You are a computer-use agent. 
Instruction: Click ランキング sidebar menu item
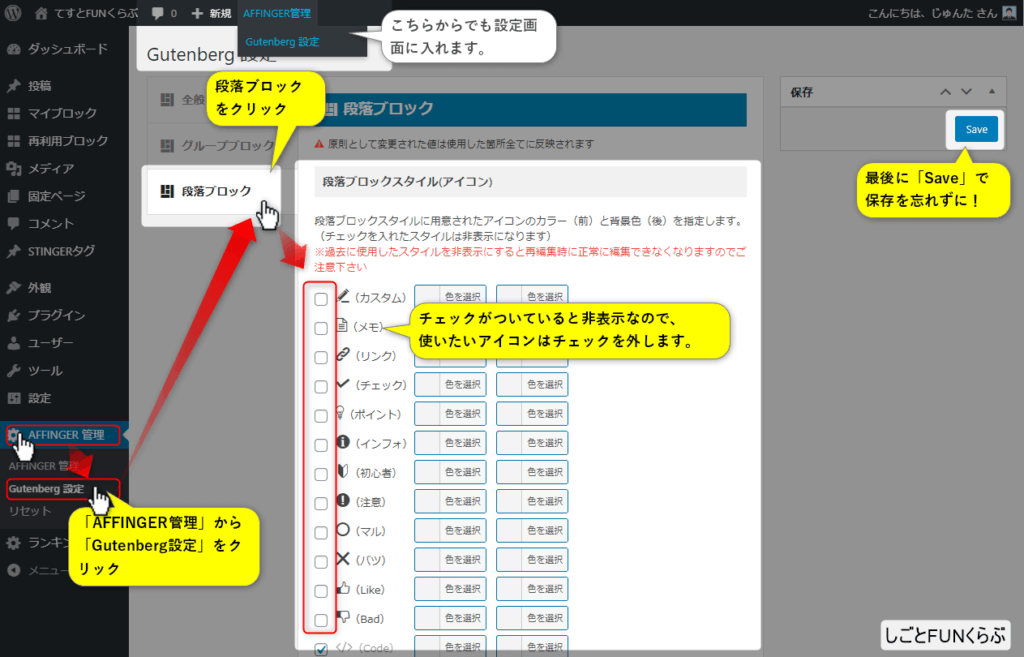48,543
